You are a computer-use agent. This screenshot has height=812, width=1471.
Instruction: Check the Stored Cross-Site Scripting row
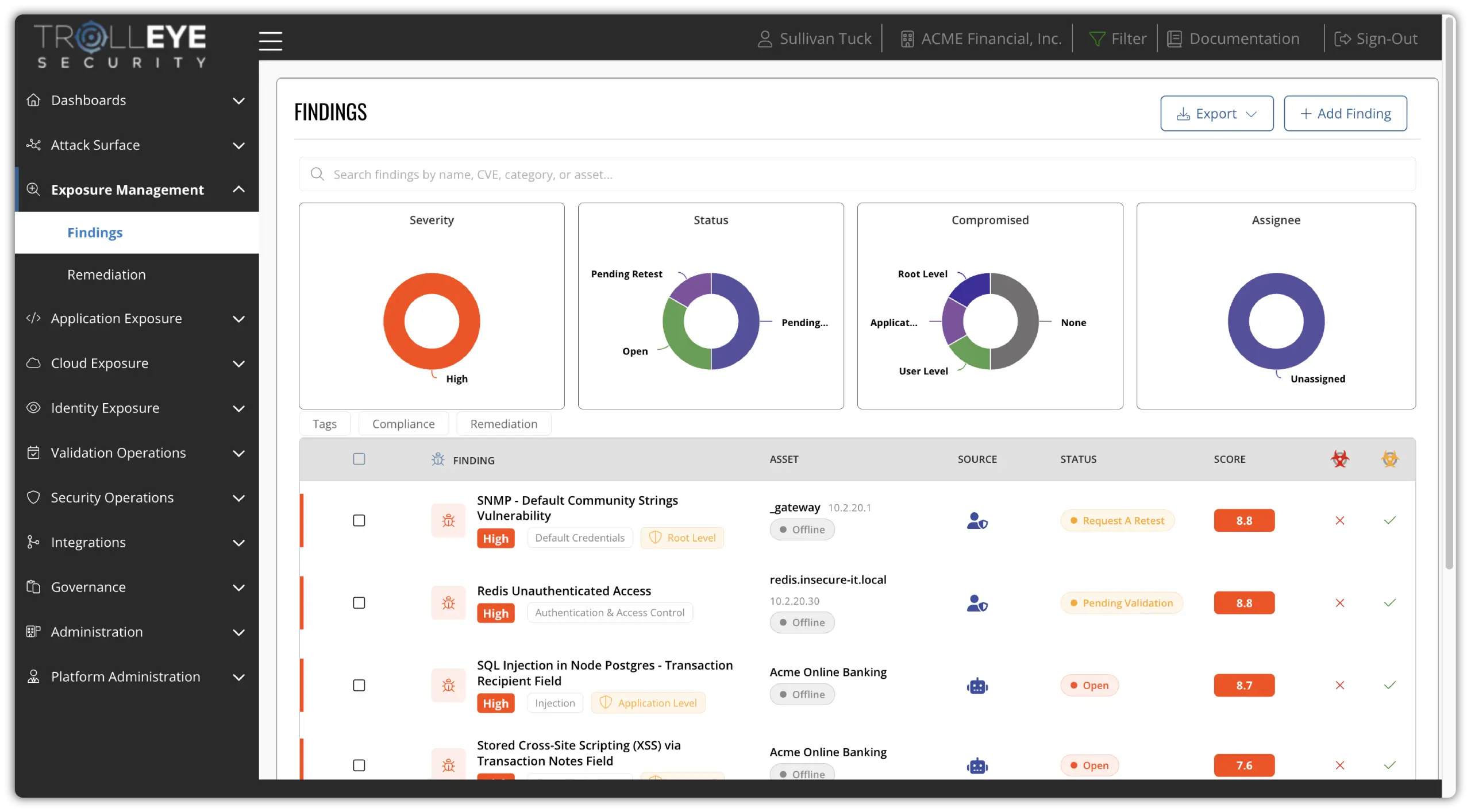pyautogui.click(x=359, y=765)
